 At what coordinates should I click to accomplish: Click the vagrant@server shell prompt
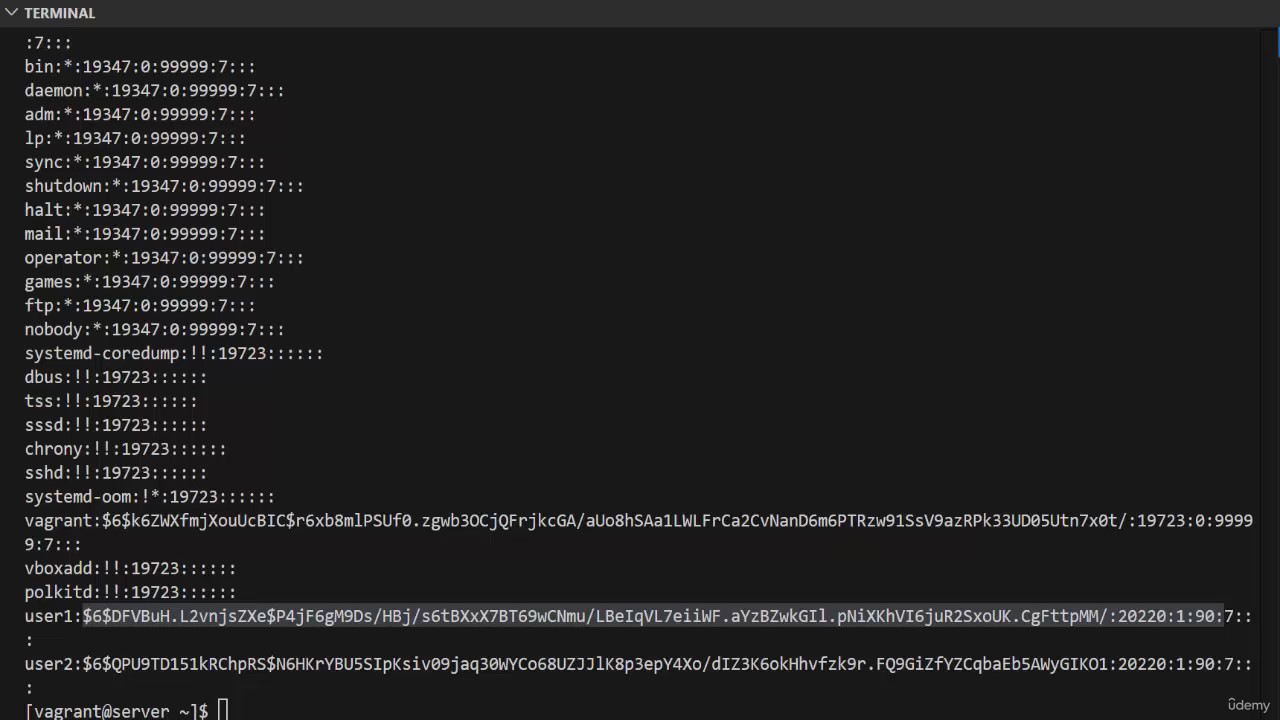(x=116, y=711)
